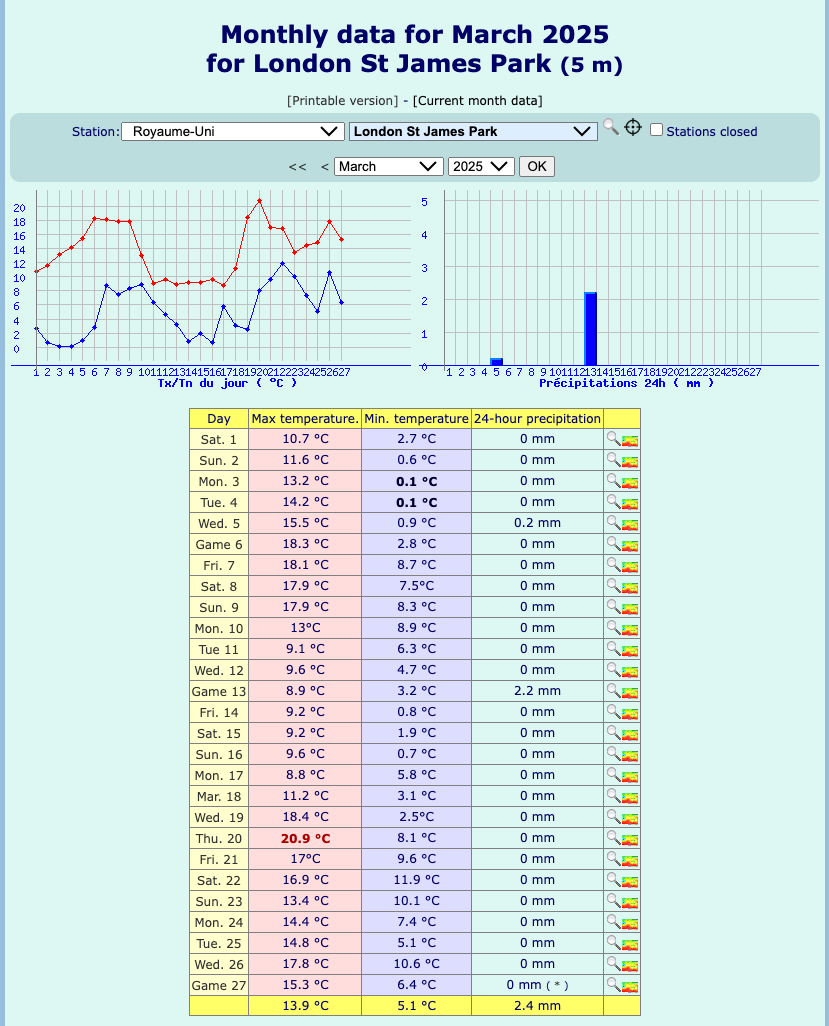Go to Current month data
This screenshot has height=1026, width=829.
477,100
